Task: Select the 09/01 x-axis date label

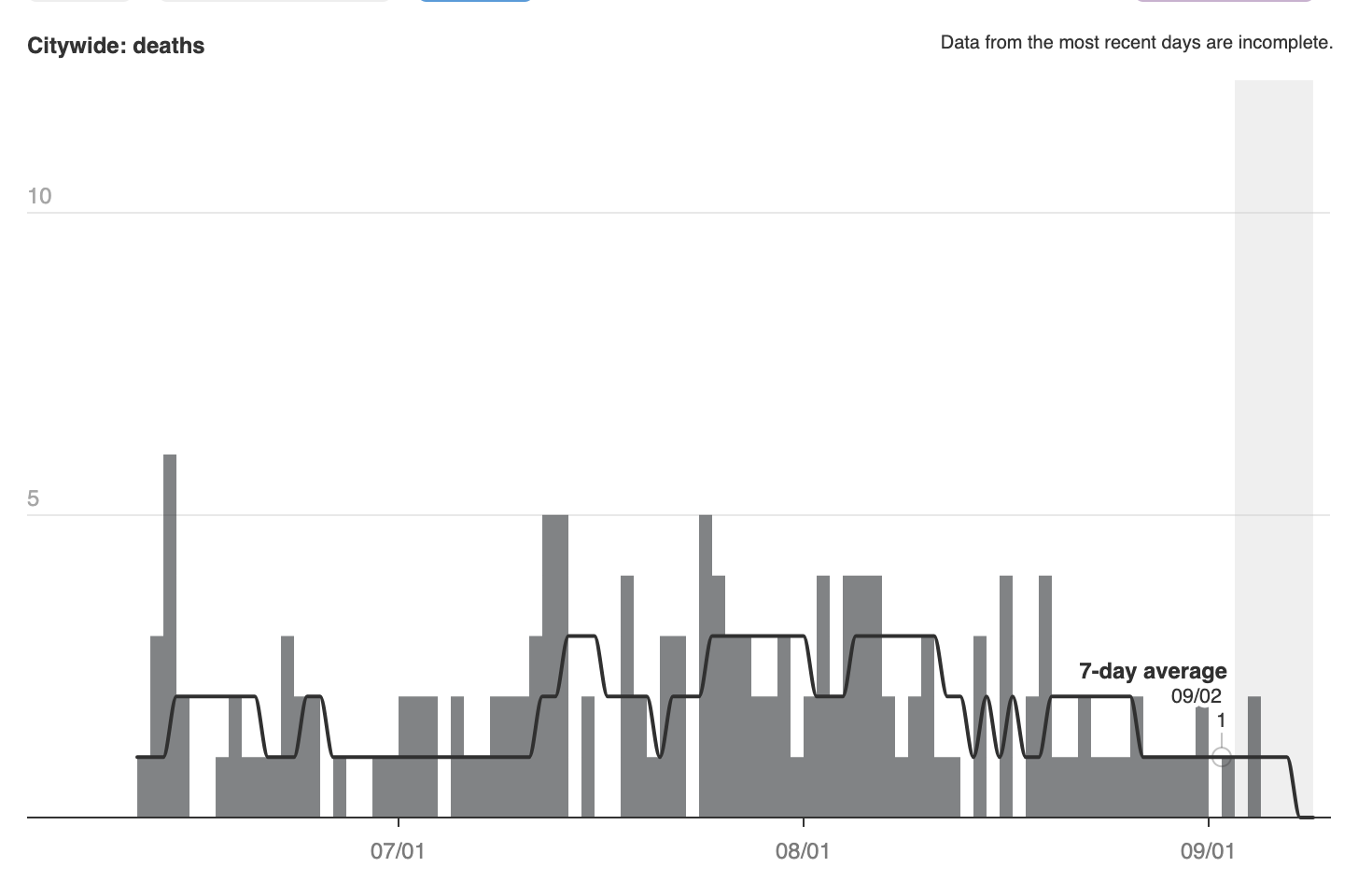Action: point(1208,851)
